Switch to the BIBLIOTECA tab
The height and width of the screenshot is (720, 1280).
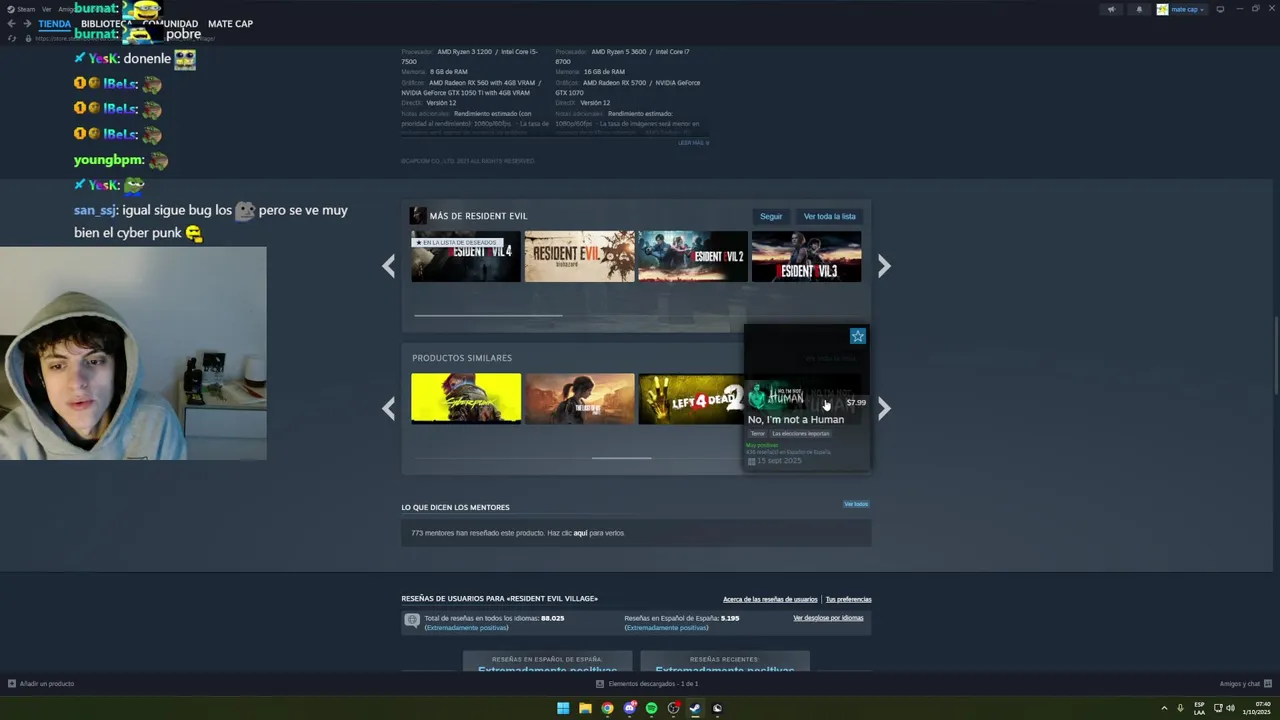click(106, 24)
